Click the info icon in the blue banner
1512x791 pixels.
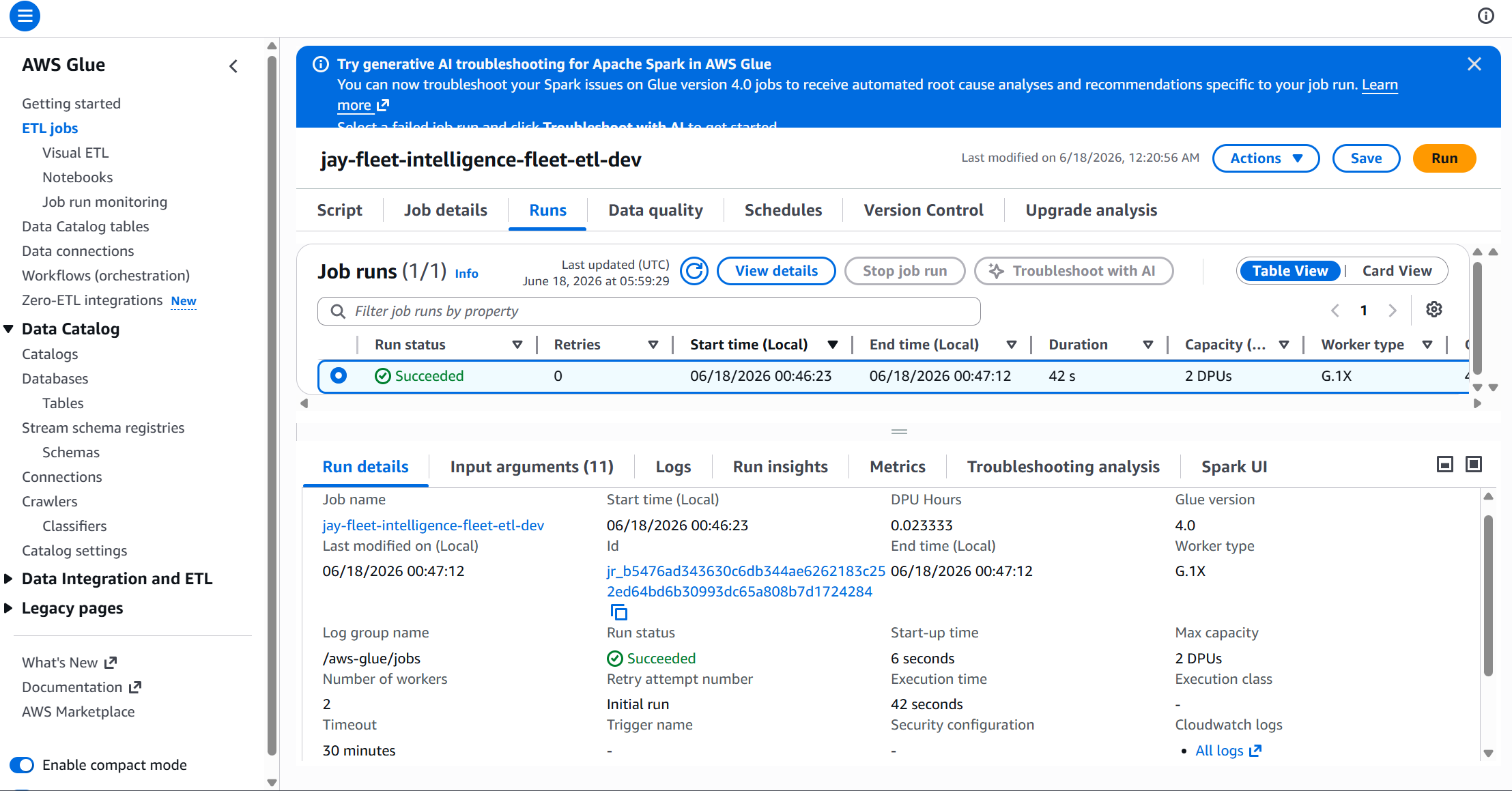[x=320, y=64]
